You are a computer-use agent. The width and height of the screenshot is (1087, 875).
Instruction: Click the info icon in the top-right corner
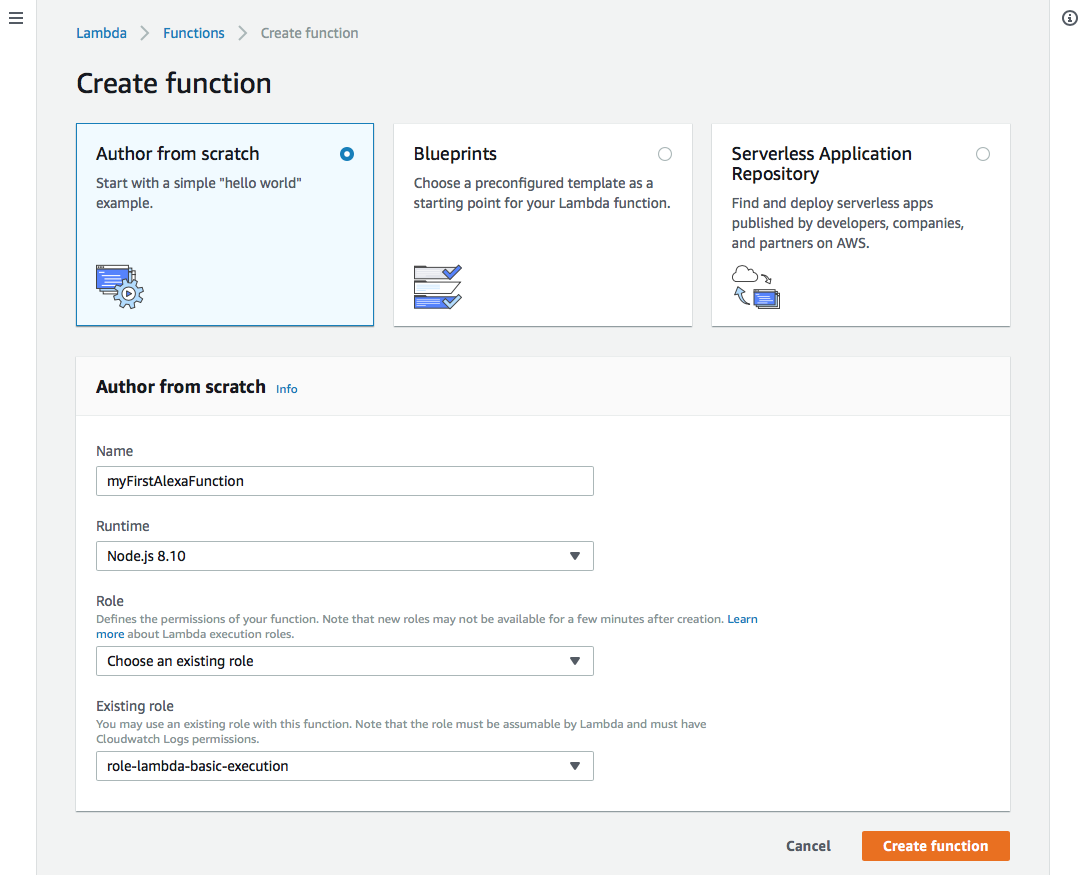pyautogui.click(x=1069, y=18)
